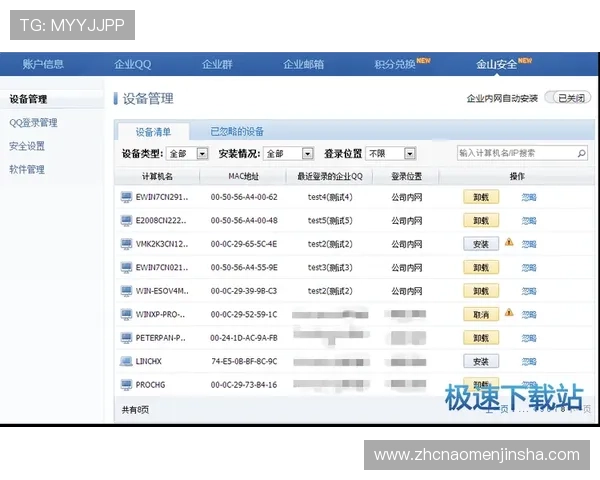
Task: Click 忽略 link for VMK2K3CN12
Action: 529,244
